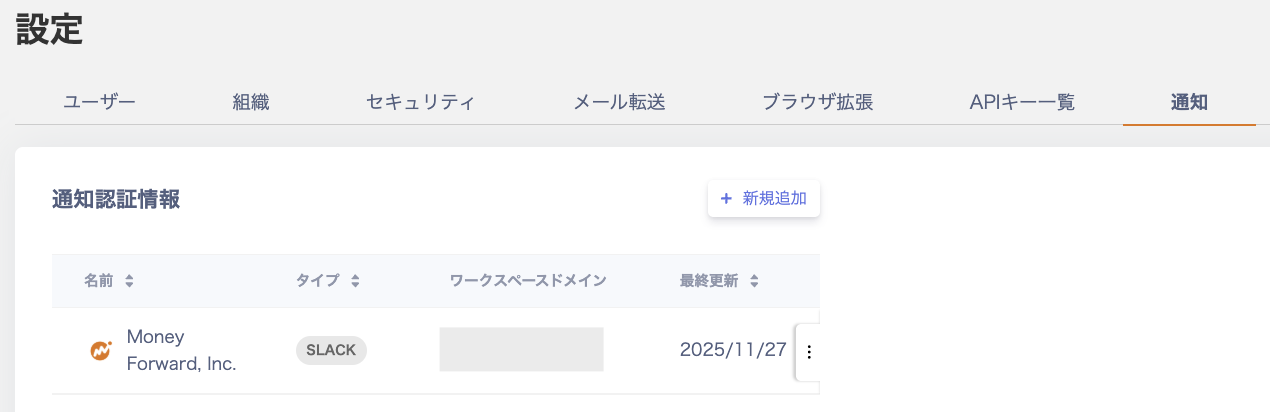Click the SLACK type badge
Screen dimensions: 1270x412
pyautogui.click(x=331, y=350)
